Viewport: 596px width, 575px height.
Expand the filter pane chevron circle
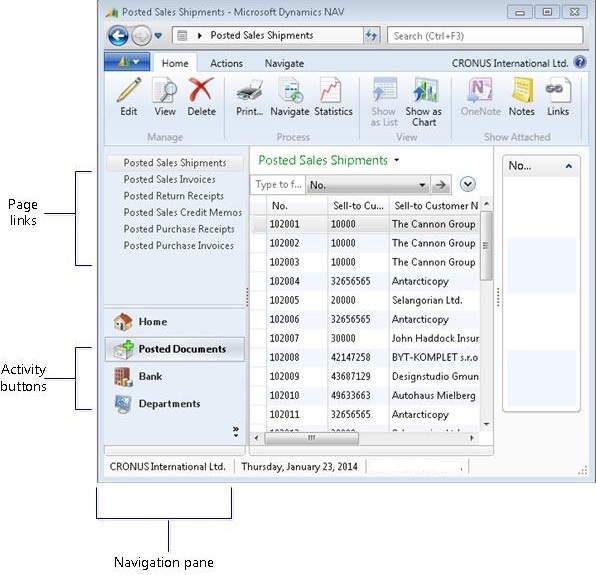click(x=467, y=184)
